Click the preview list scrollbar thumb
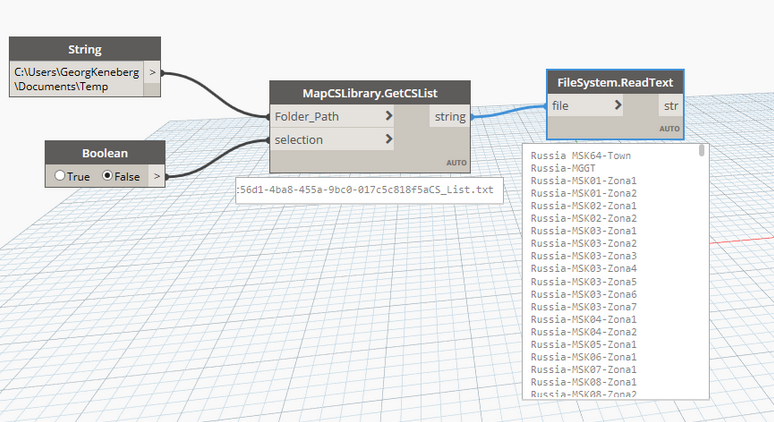This screenshot has height=422, width=774. click(x=702, y=150)
